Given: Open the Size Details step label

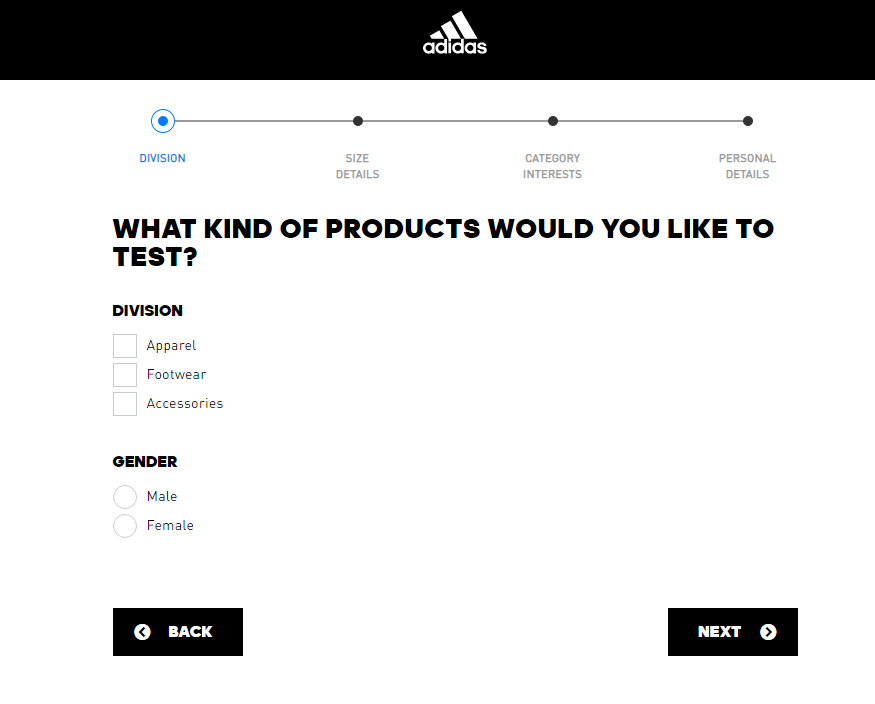Looking at the screenshot, I should click(x=357, y=166).
